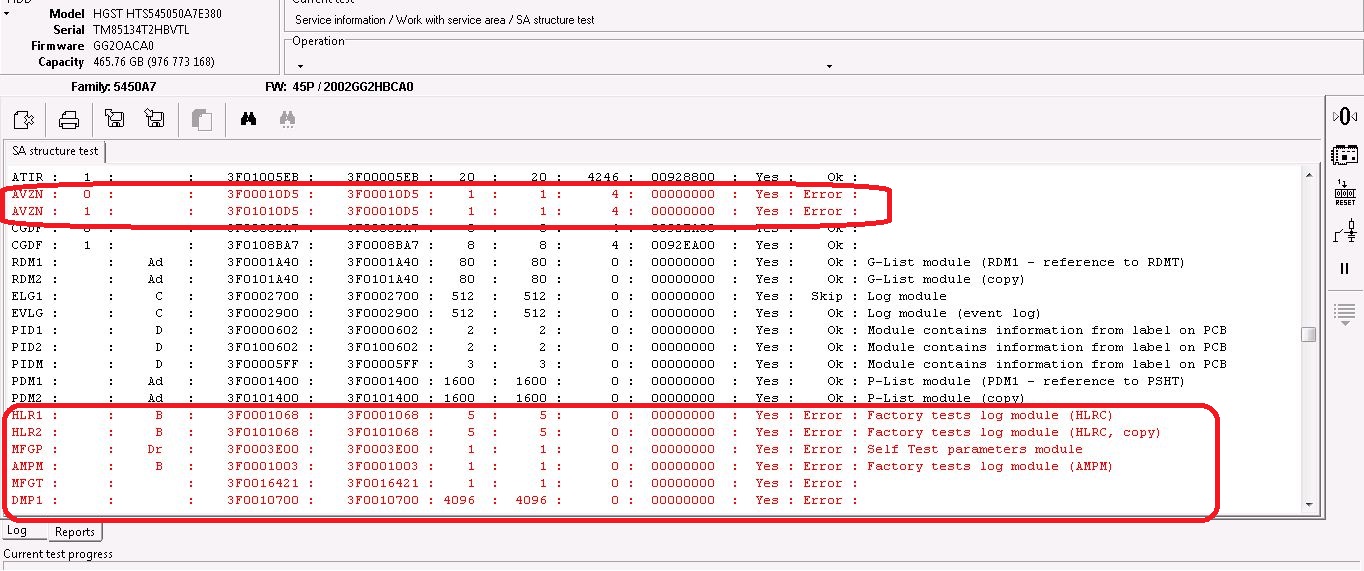Click the EVLG row label
The image size is (1364, 571).
point(27,313)
